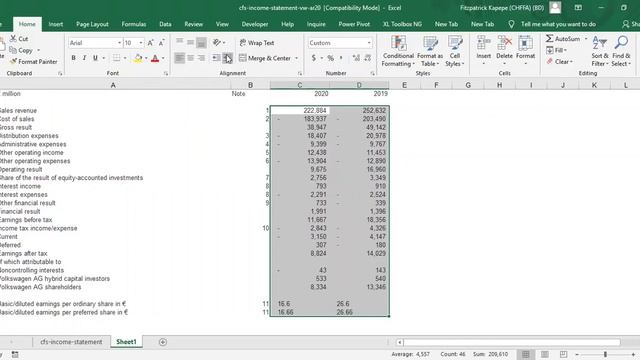
Task: Increase the font size
Action: pyautogui.click(x=151, y=43)
